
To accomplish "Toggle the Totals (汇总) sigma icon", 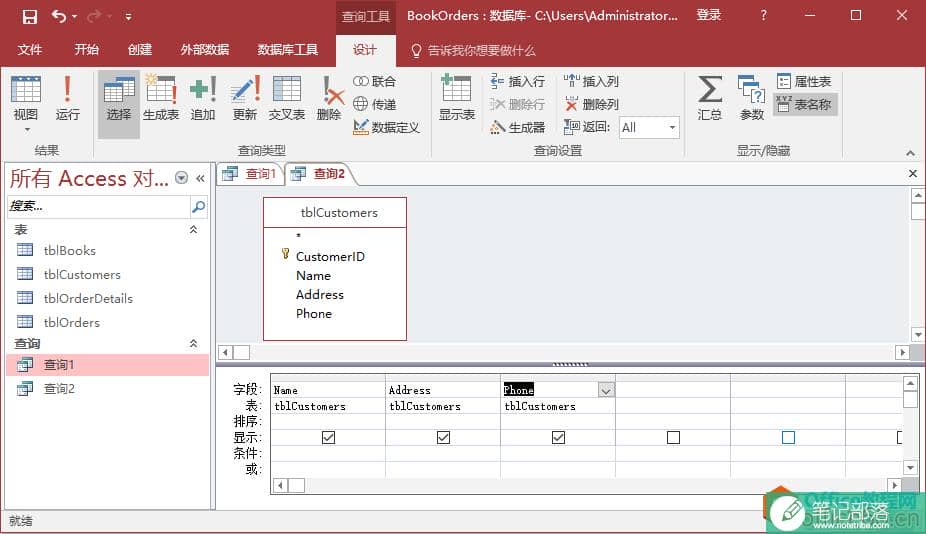I will coord(709,97).
